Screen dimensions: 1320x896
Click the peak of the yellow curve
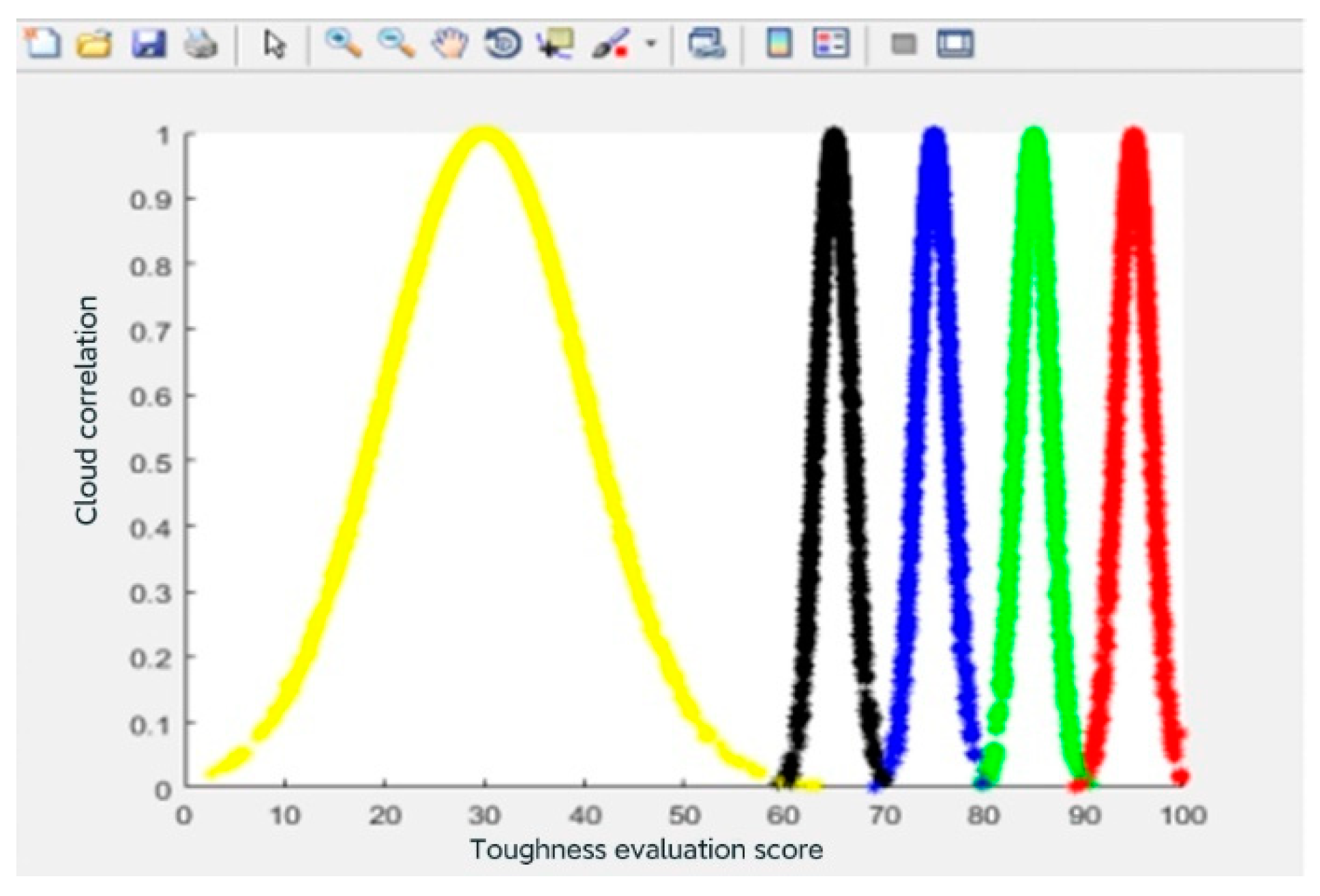click(485, 134)
